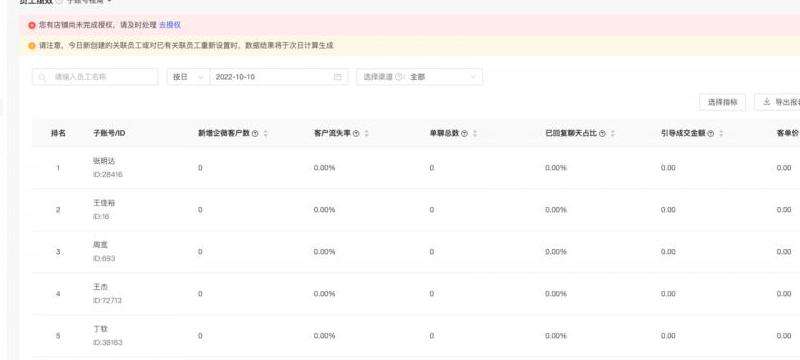The image size is (800, 360).
Task: Click rank number 1 cell
Action: [58, 168]
